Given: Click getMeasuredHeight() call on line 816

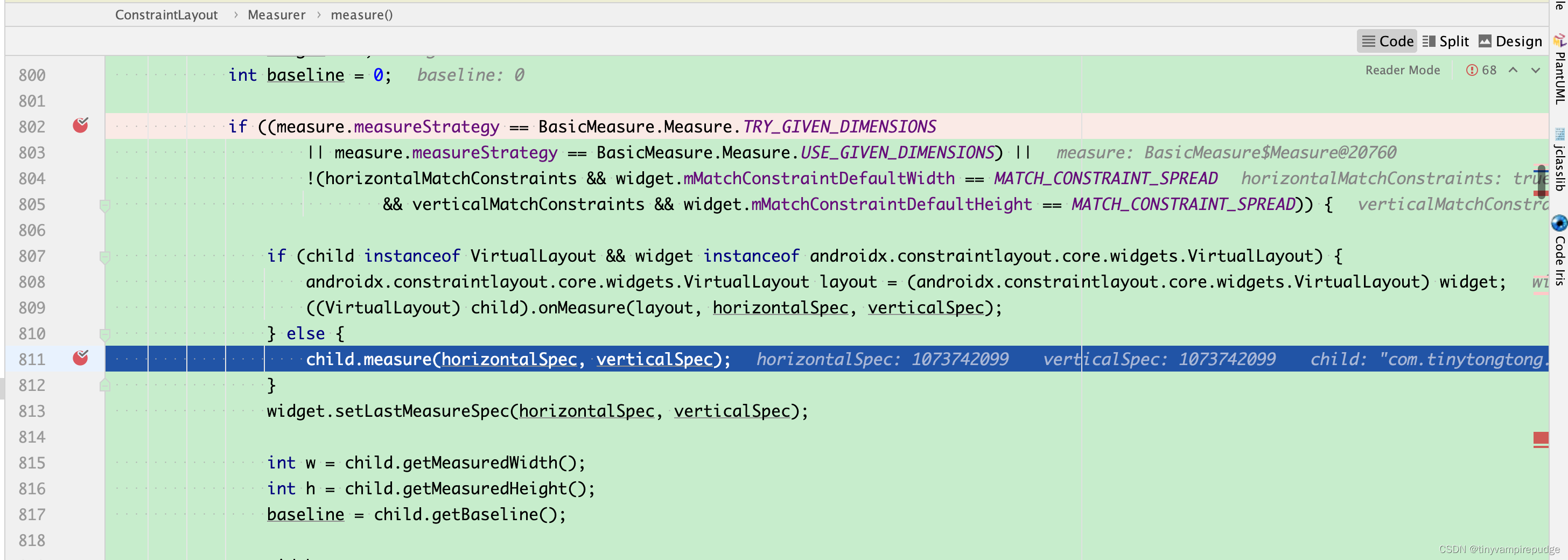Looking at the screenshot, I should click(494, 488).
